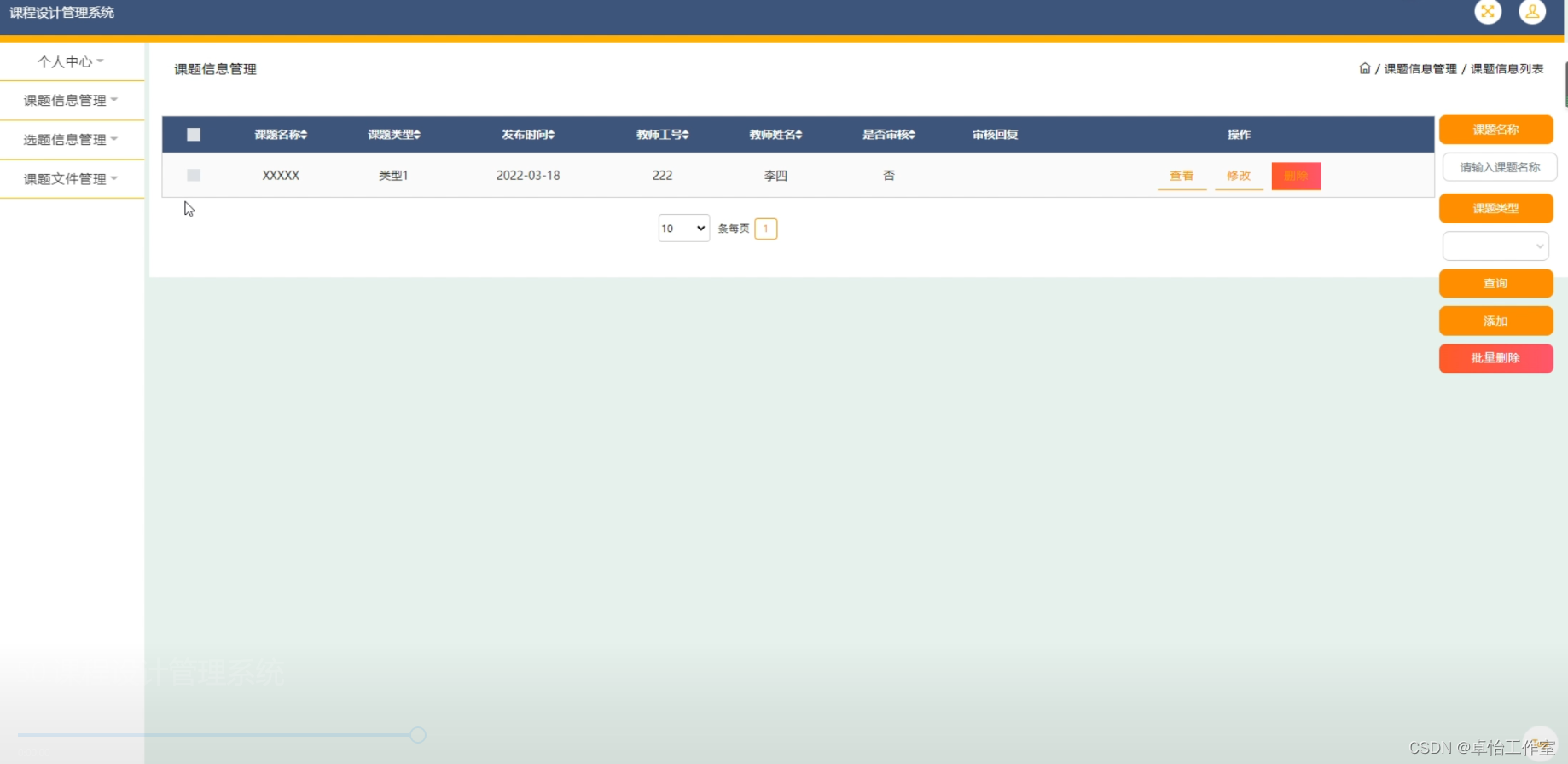Click the cell showing 2022-03-18

pos(528,176)
